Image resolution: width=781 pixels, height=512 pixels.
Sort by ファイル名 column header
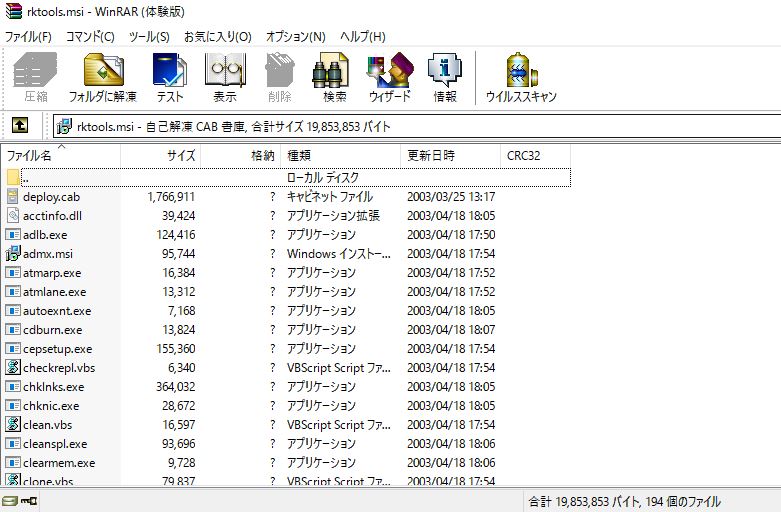tap(61, 155)
